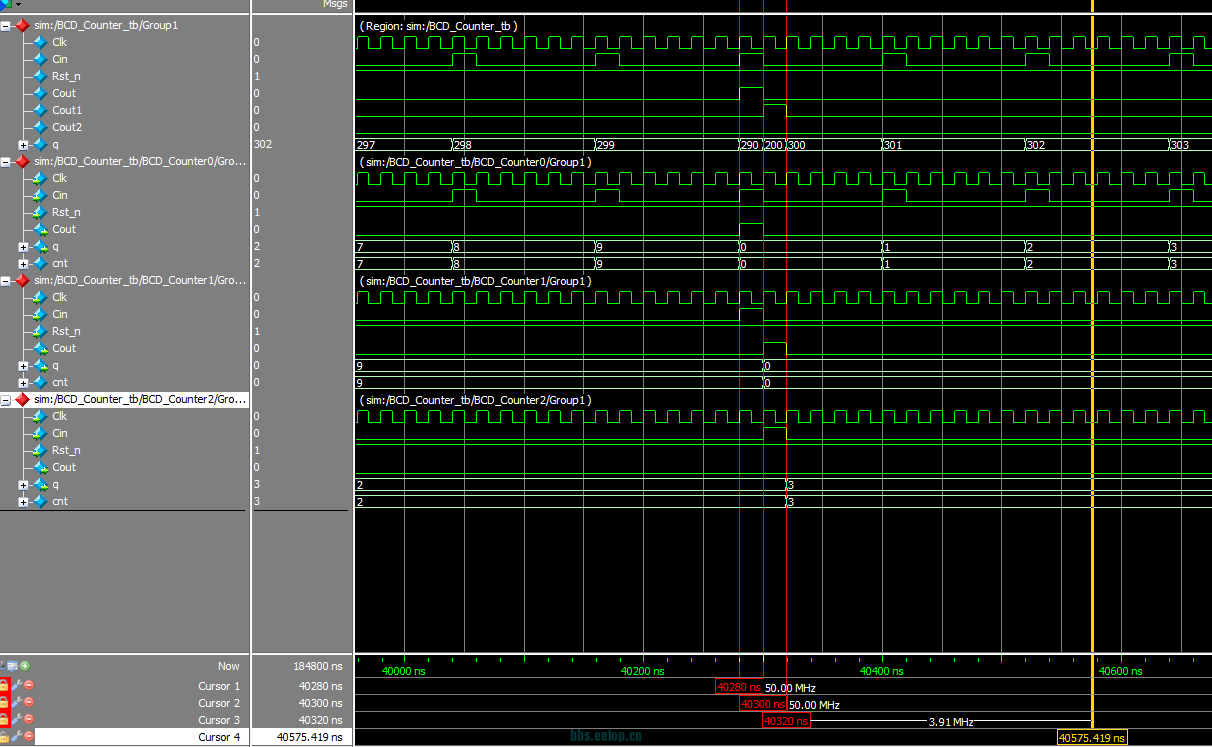Expand the q bus in BCD_Counter1 group

(x=23, y=366)
